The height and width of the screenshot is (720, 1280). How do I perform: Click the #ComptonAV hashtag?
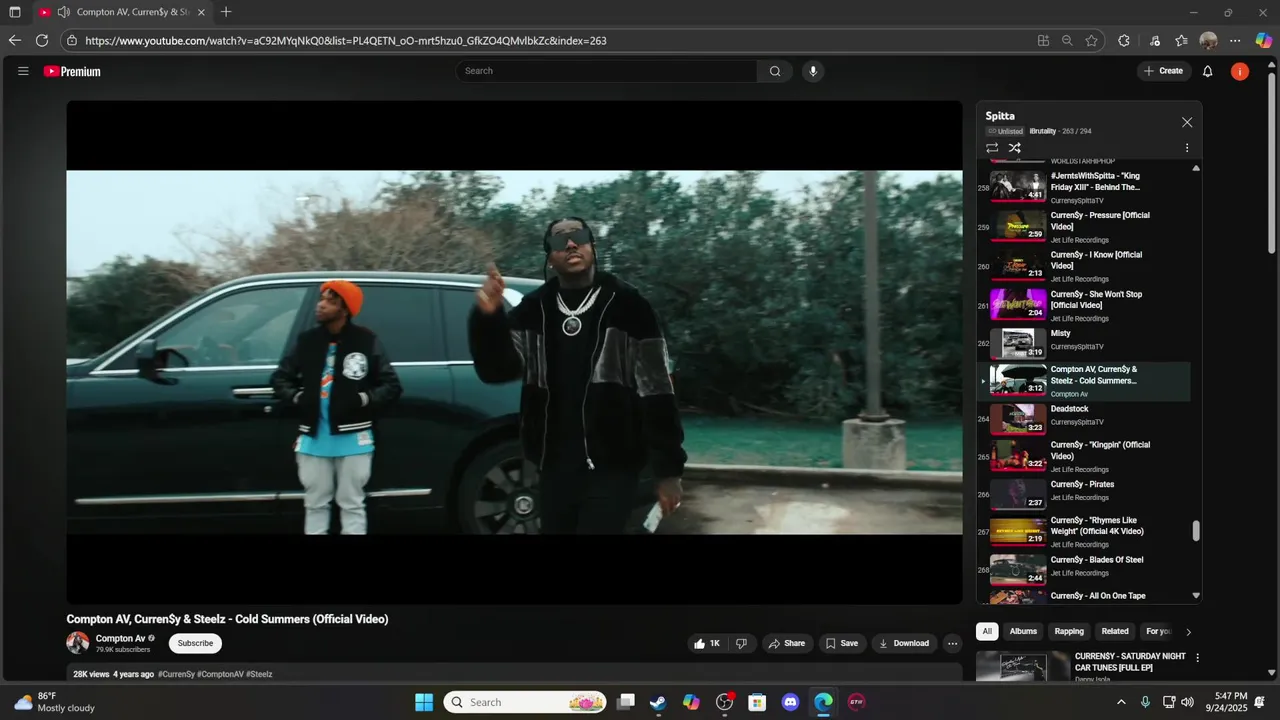click(220, 675)
